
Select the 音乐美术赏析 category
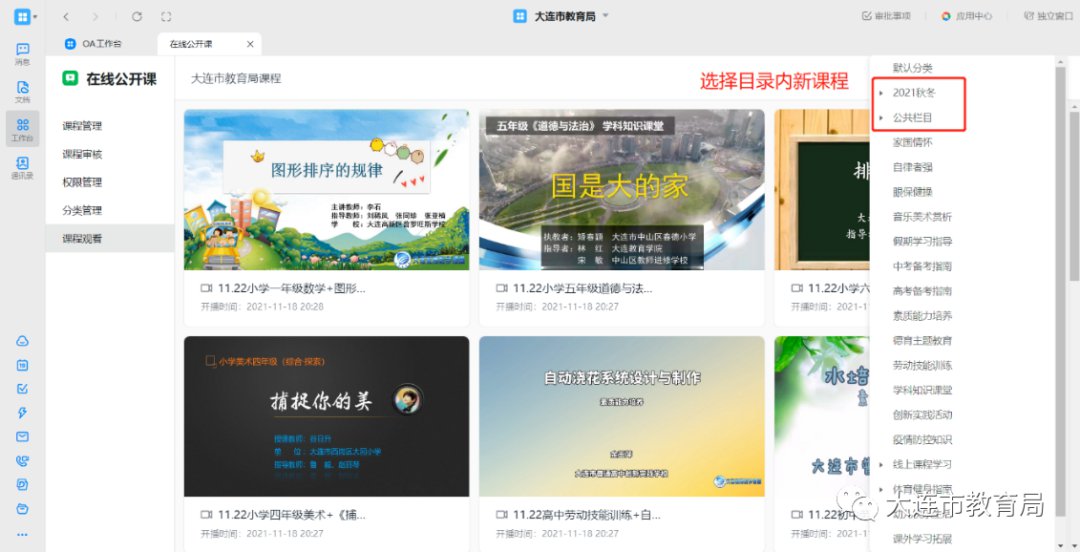pyautogui.click(x=922, y=216)
